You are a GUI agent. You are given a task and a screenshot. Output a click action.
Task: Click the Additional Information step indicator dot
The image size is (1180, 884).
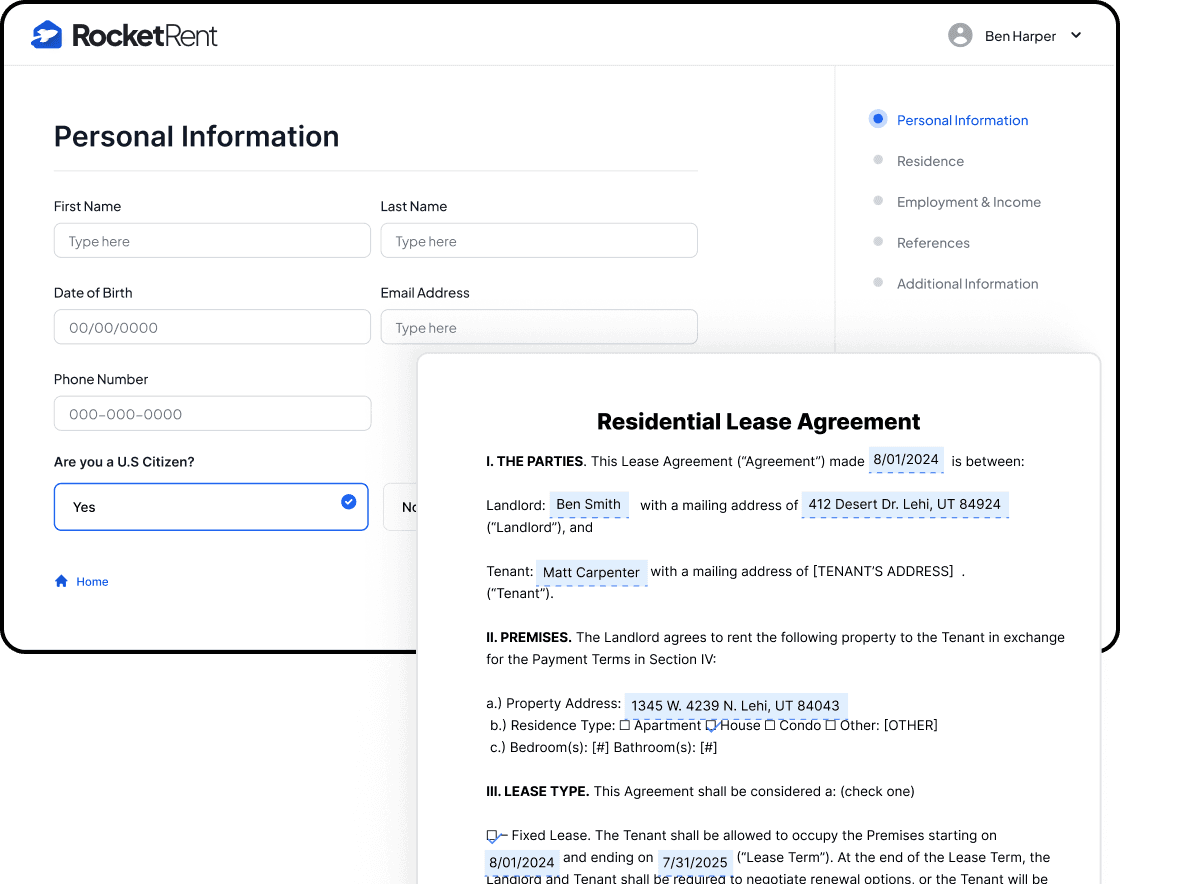click(876, 283)
